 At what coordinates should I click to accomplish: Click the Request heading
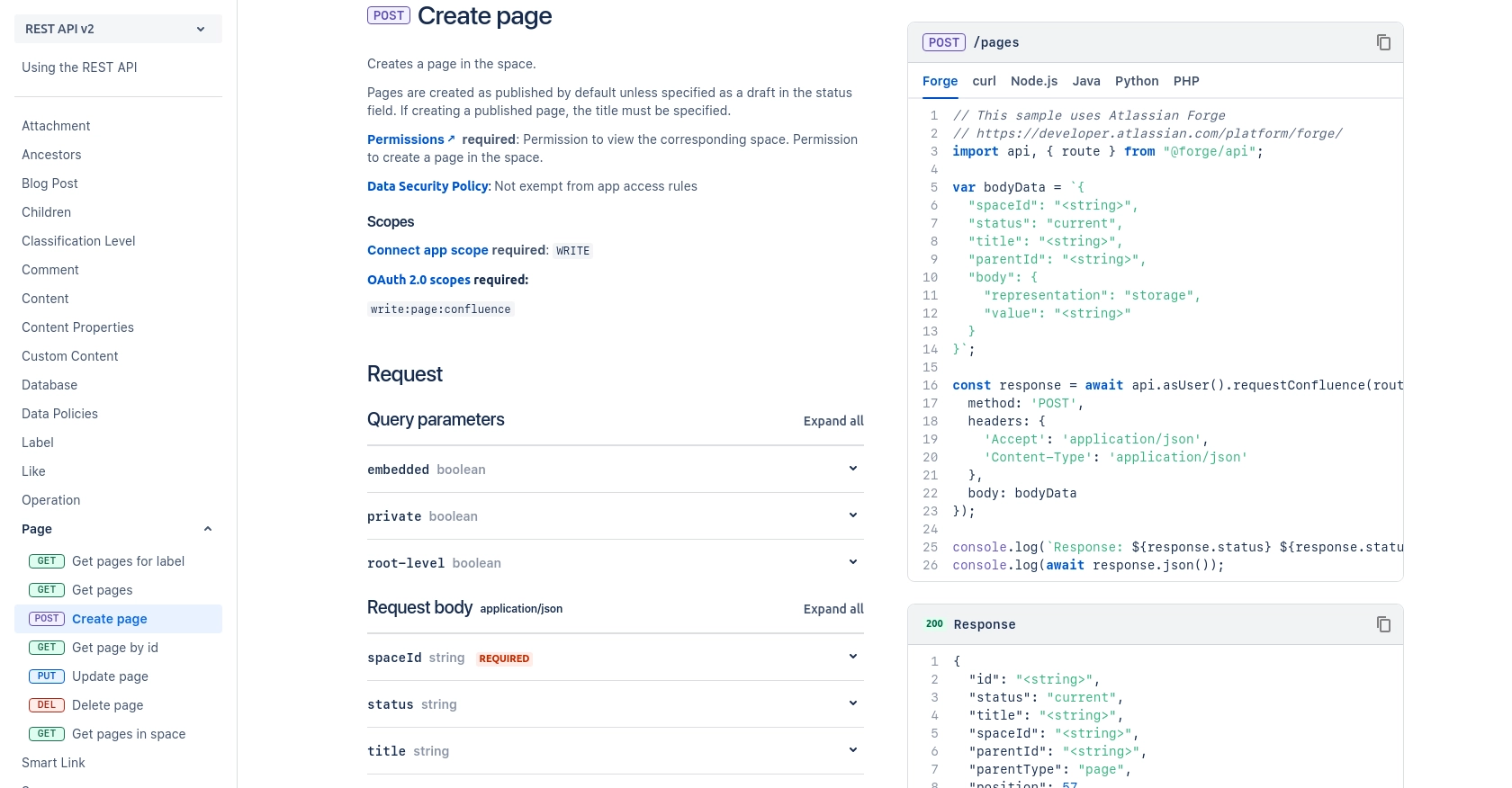[x=405, y=374]
